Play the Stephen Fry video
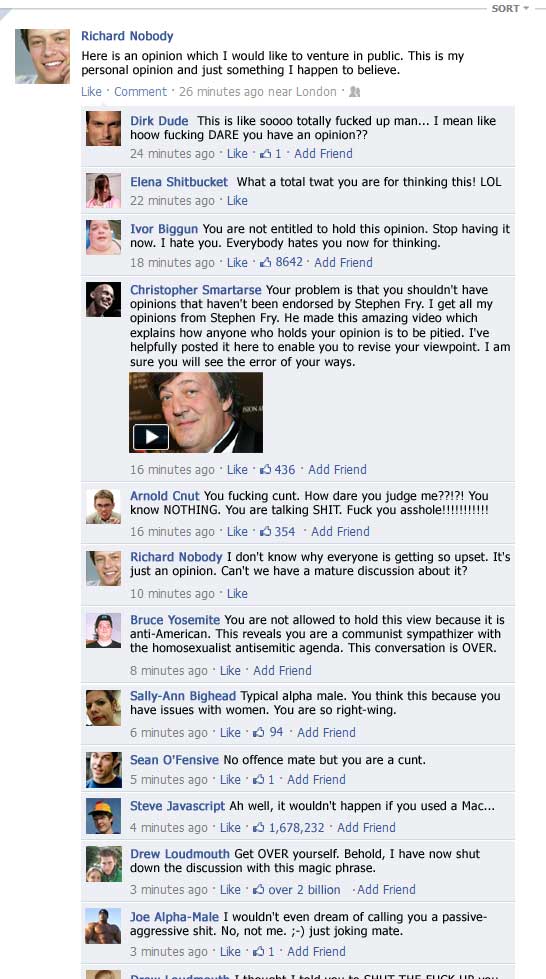Viewport: 546px width, 979px height. point(151,436)
